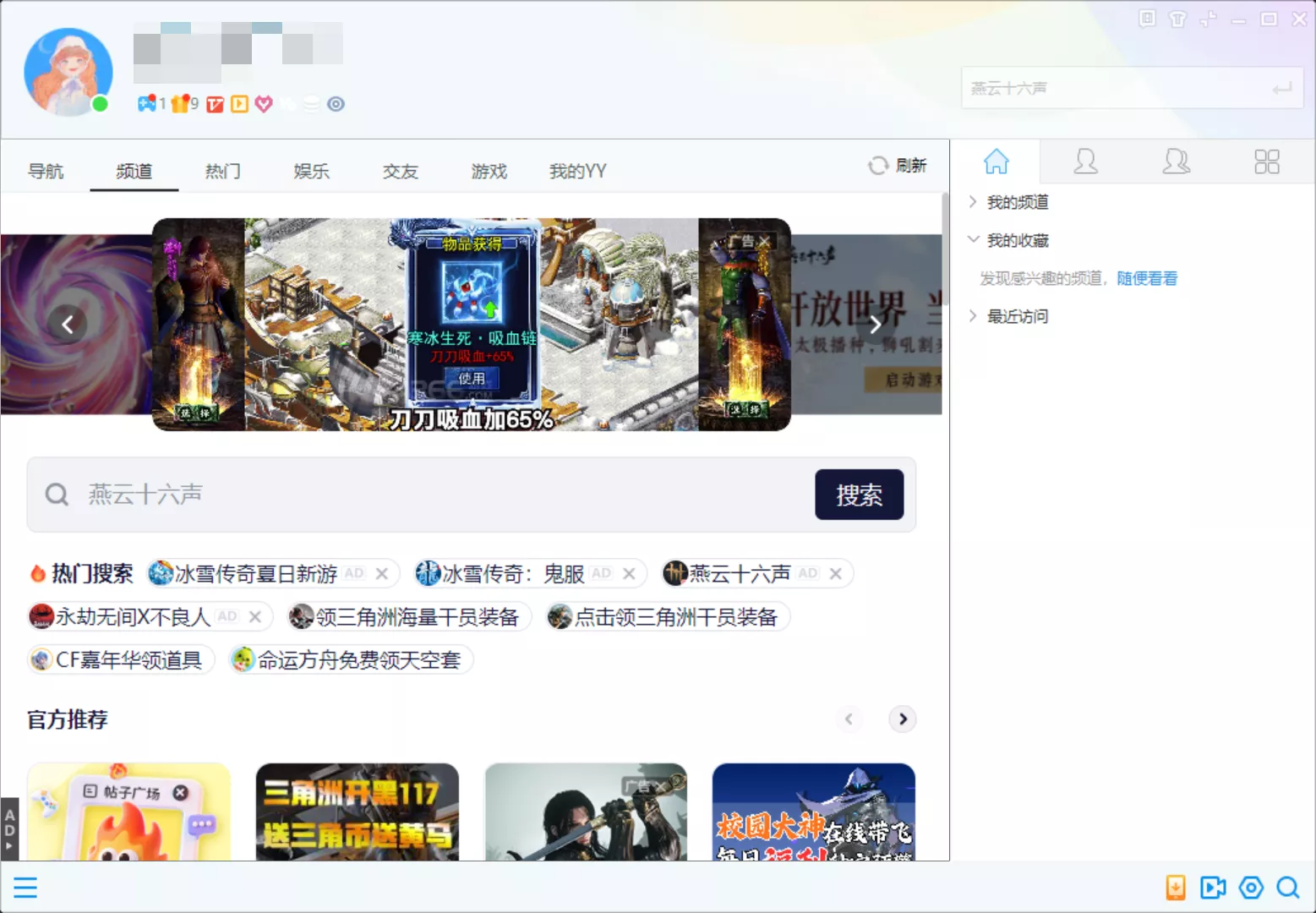The image size is (1316, 913).
Task: Select the 频道 tab
Action: (134, 171)
